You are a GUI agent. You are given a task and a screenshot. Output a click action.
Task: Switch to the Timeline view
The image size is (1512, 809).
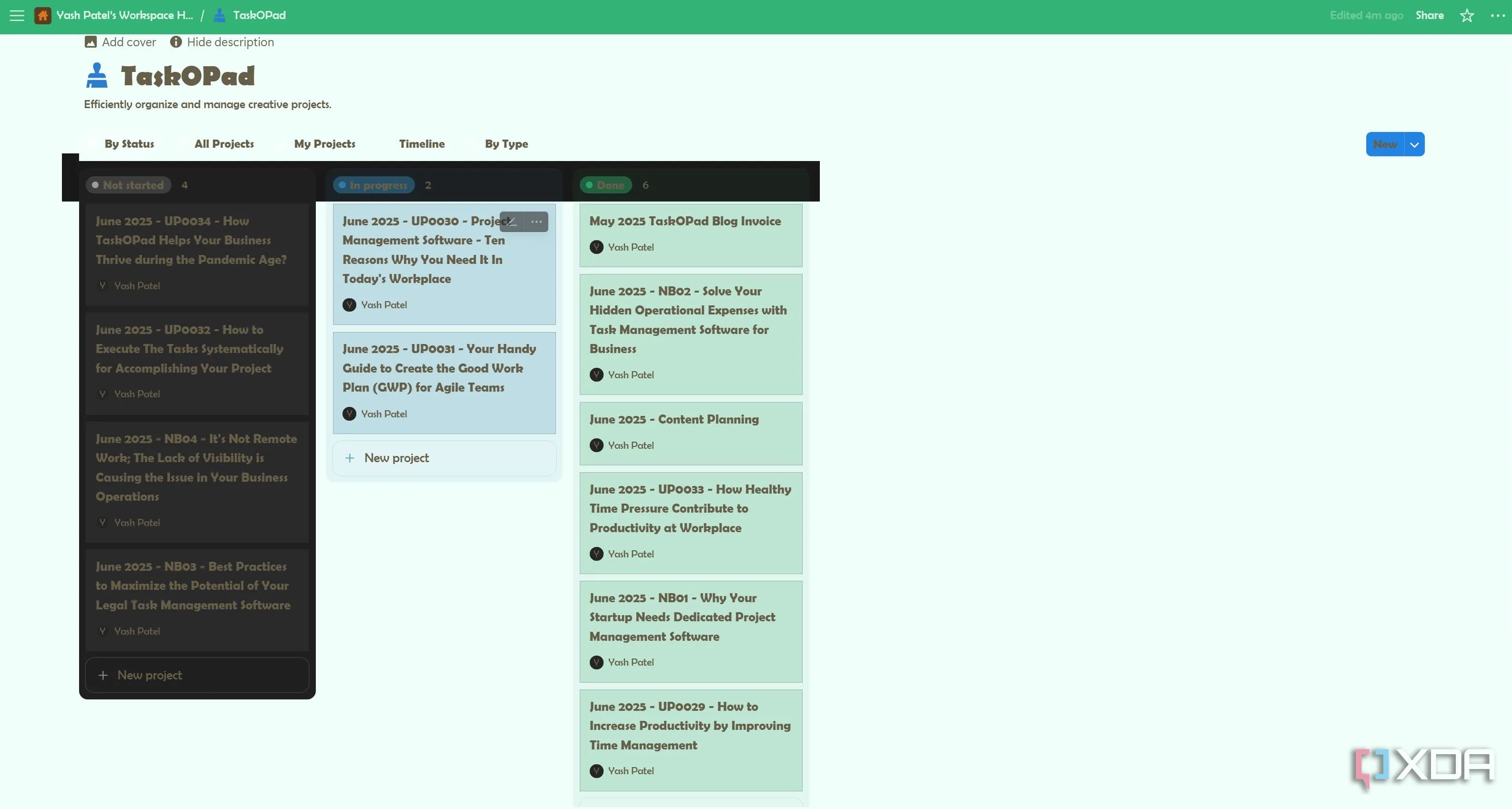coord(422,144)
